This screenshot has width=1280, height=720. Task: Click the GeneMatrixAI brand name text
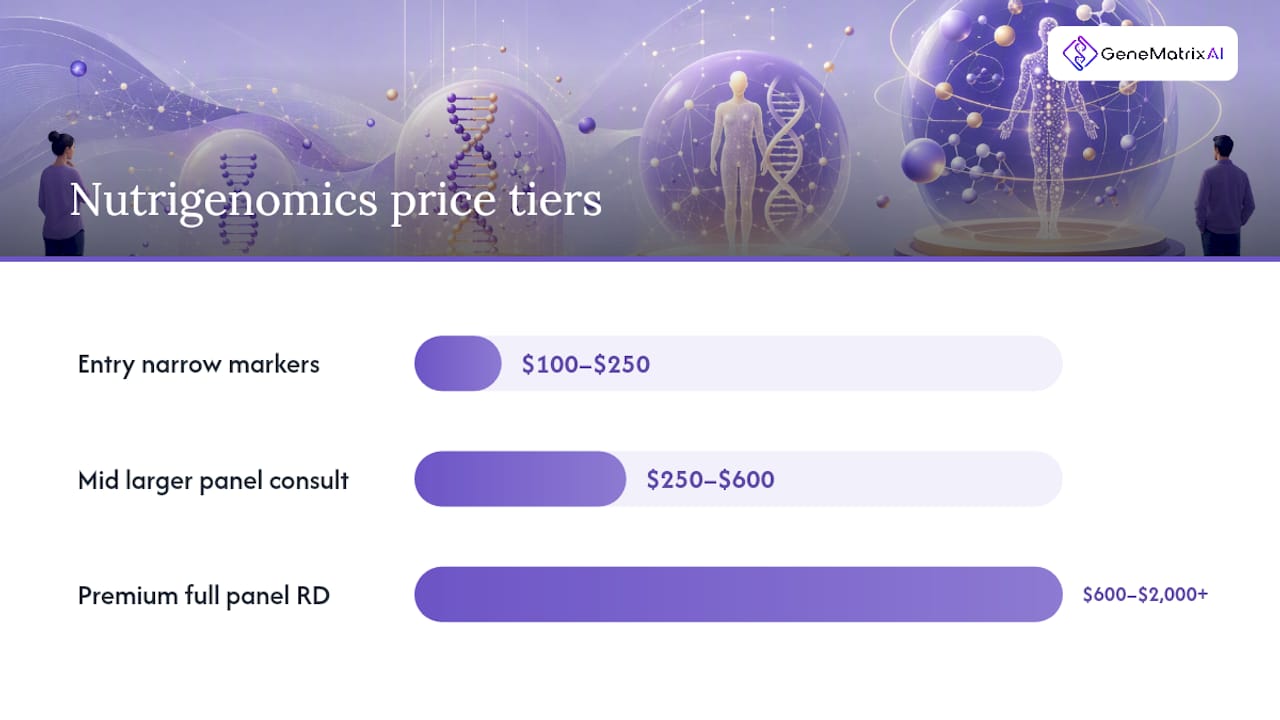tap(1162, 54)
